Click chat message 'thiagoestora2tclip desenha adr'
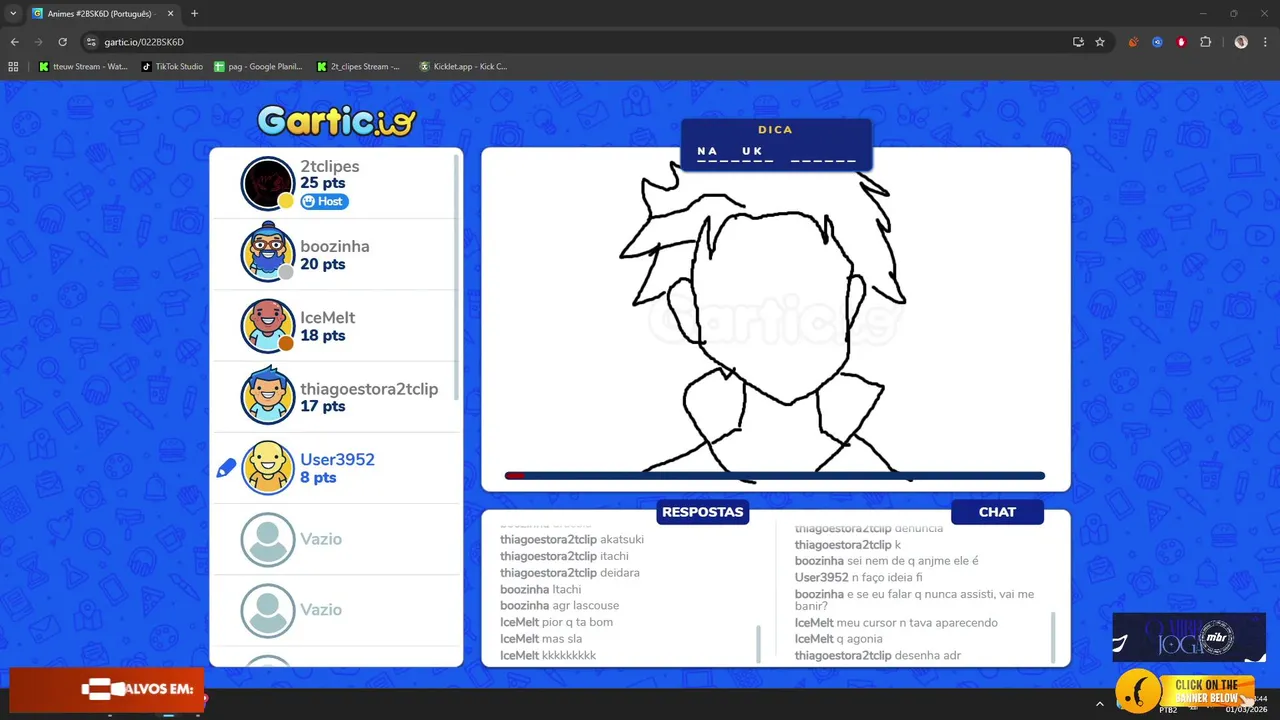Image resolution: width=1280 pixels, height=720 pixels. (x=878, y=656)
